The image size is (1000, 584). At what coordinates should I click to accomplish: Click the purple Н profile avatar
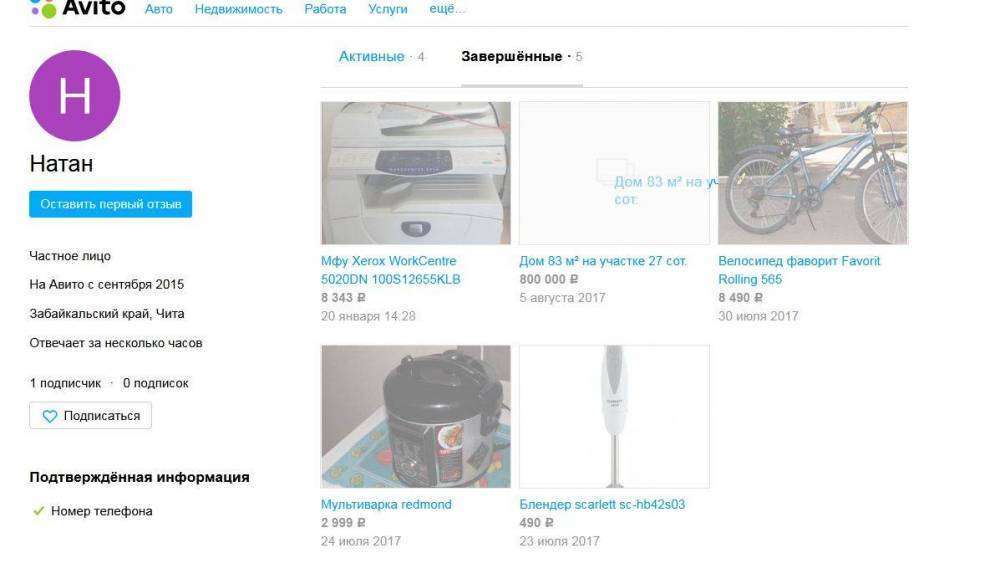tap(75, 96)
